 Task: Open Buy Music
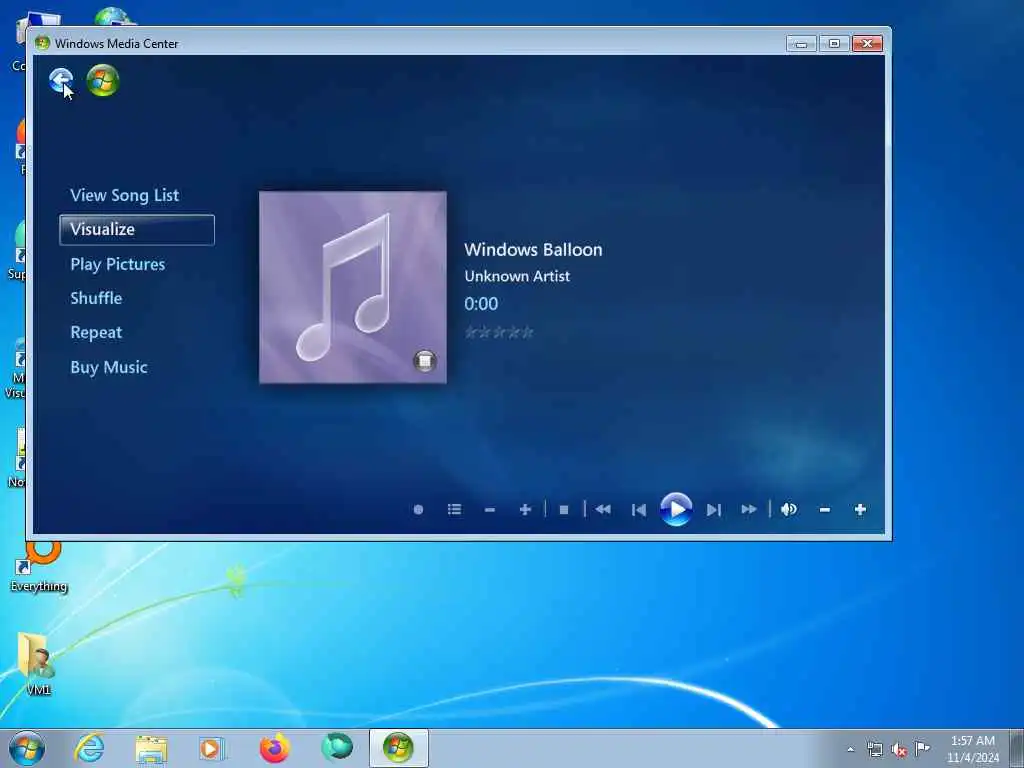109,367
